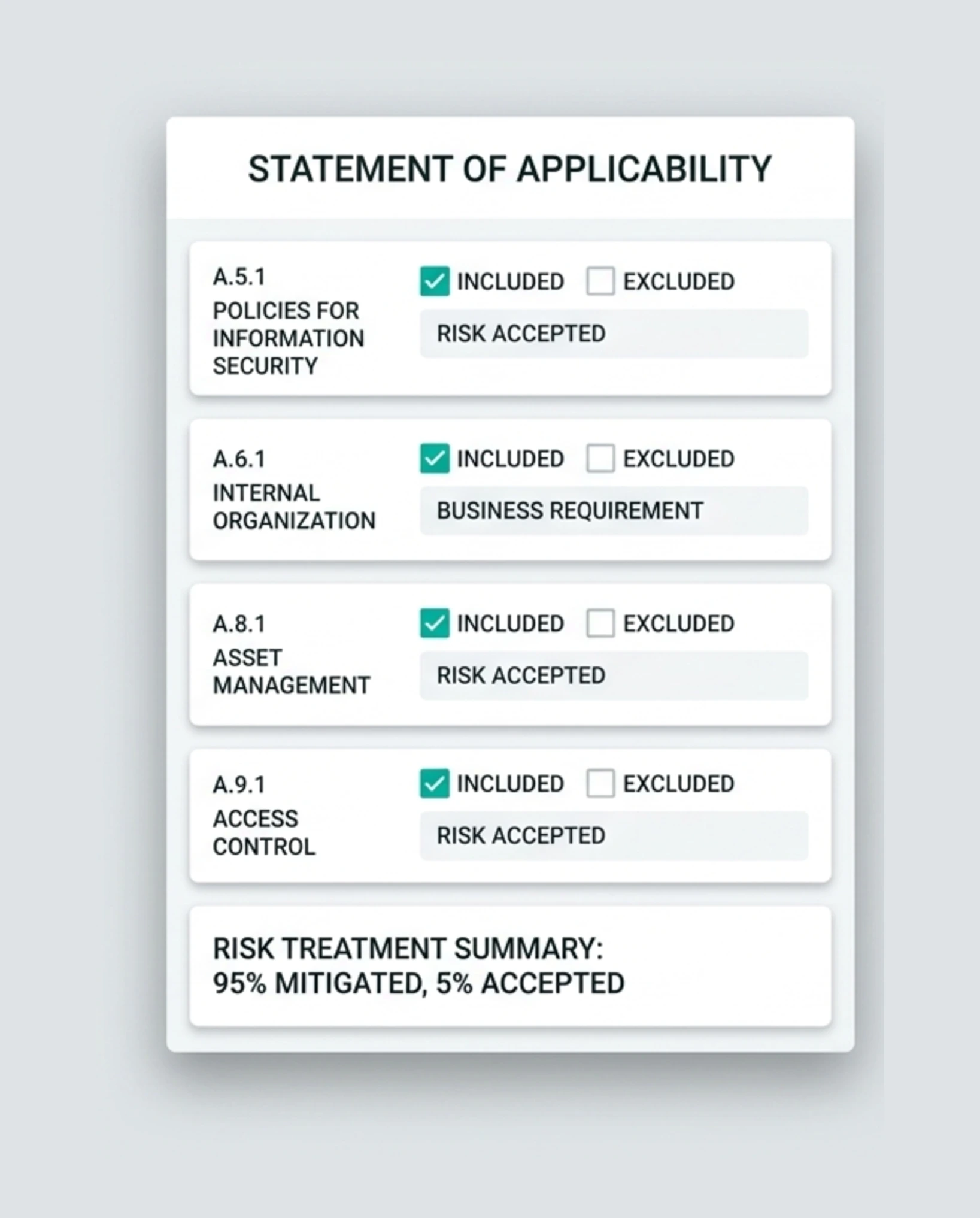This screenshot has width=980, height=1218.
Task: Uncheck Included checkbox for A.6.1 Internal Organization
Action: [x=435, y=459]
